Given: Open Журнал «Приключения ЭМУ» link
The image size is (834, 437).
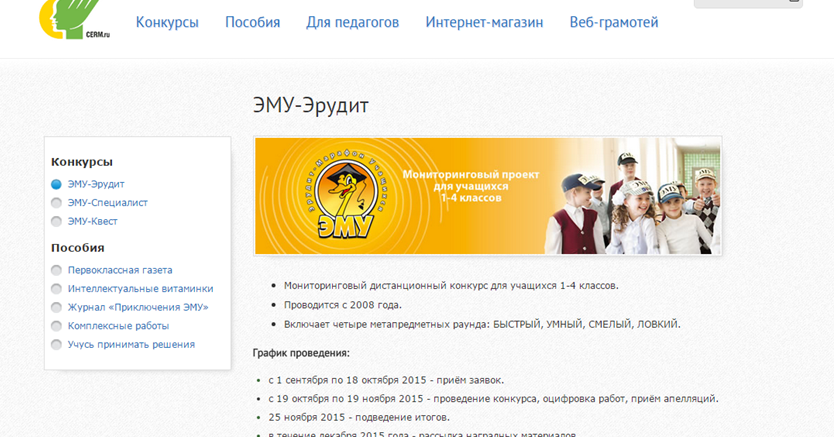Looking at the screenshot, I should (x=138, y=308).
